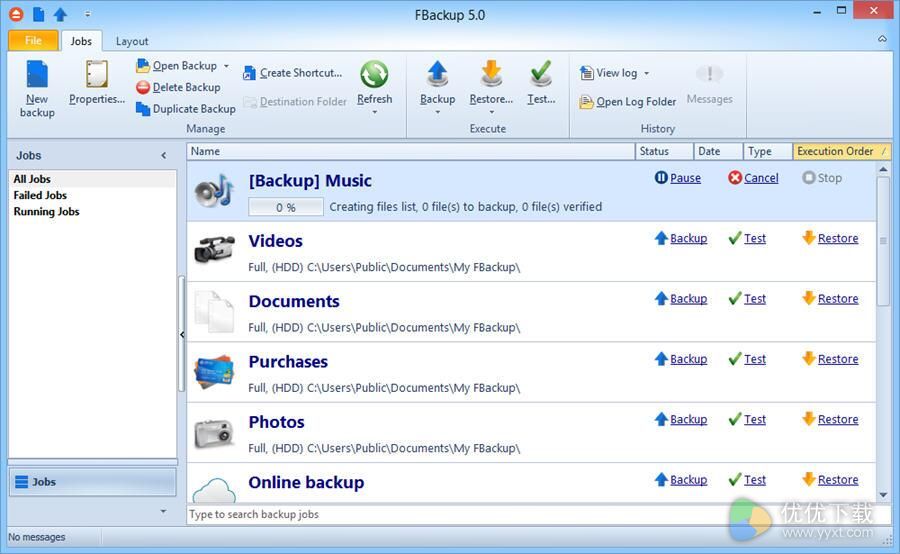The height and width of the screenshot is (554, 900).
Task: Click the View log button
Action: 608,73
